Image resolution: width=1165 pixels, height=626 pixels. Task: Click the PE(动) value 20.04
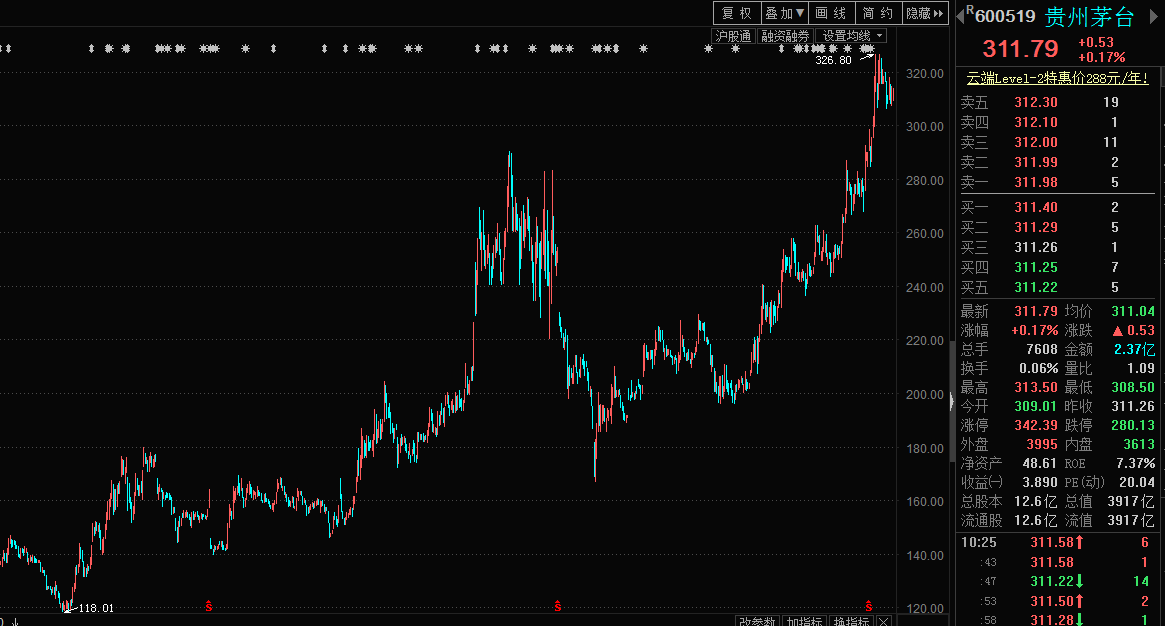click(x=1137, y=483)
